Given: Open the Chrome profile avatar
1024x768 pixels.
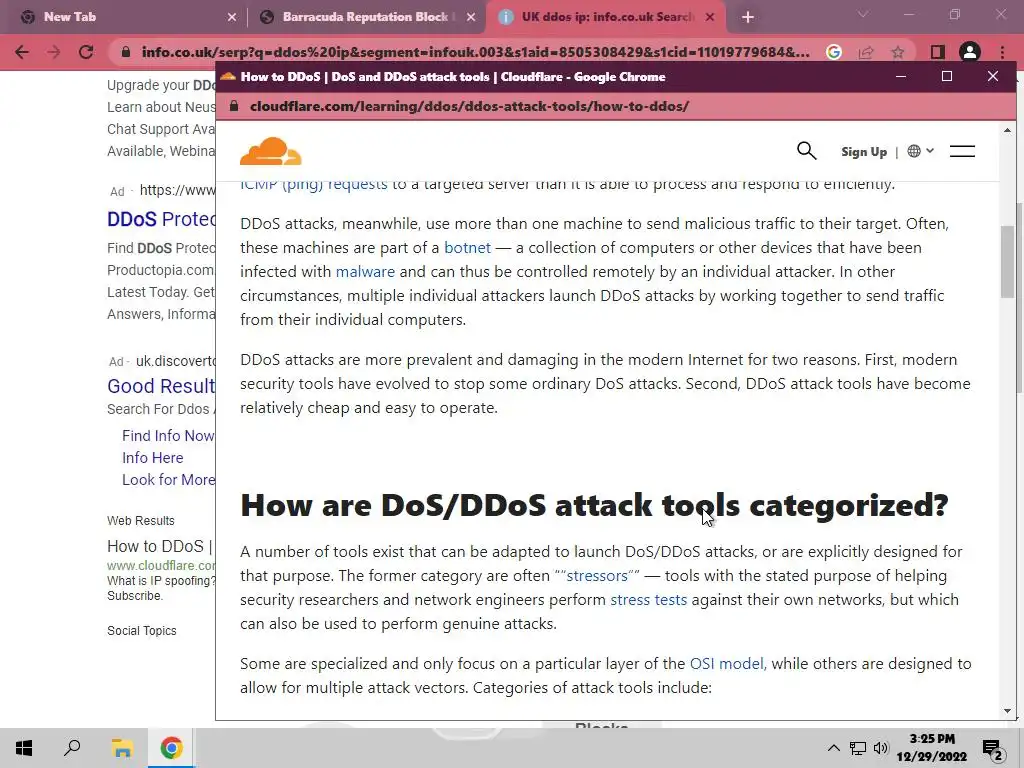Looking at the screenshot, I should (x=970, y=52).
